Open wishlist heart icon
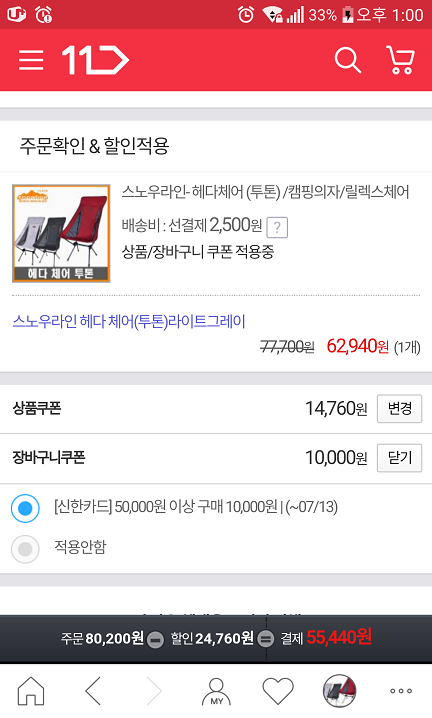Image resolution: width=432 pixels, height=718 pixels. pos(278,691)
